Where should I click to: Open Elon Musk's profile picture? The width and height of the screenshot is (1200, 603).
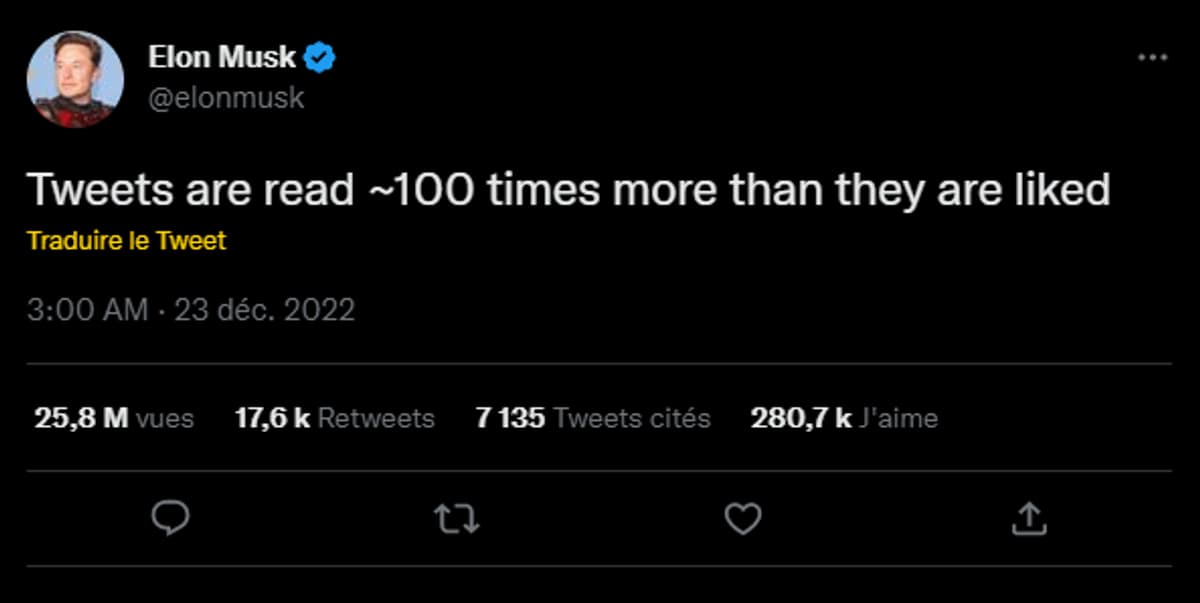[x=75, y=78]
